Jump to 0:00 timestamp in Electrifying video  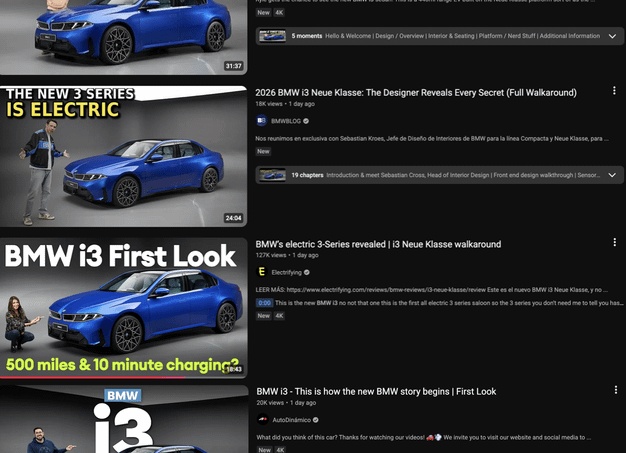coord(264,302)
